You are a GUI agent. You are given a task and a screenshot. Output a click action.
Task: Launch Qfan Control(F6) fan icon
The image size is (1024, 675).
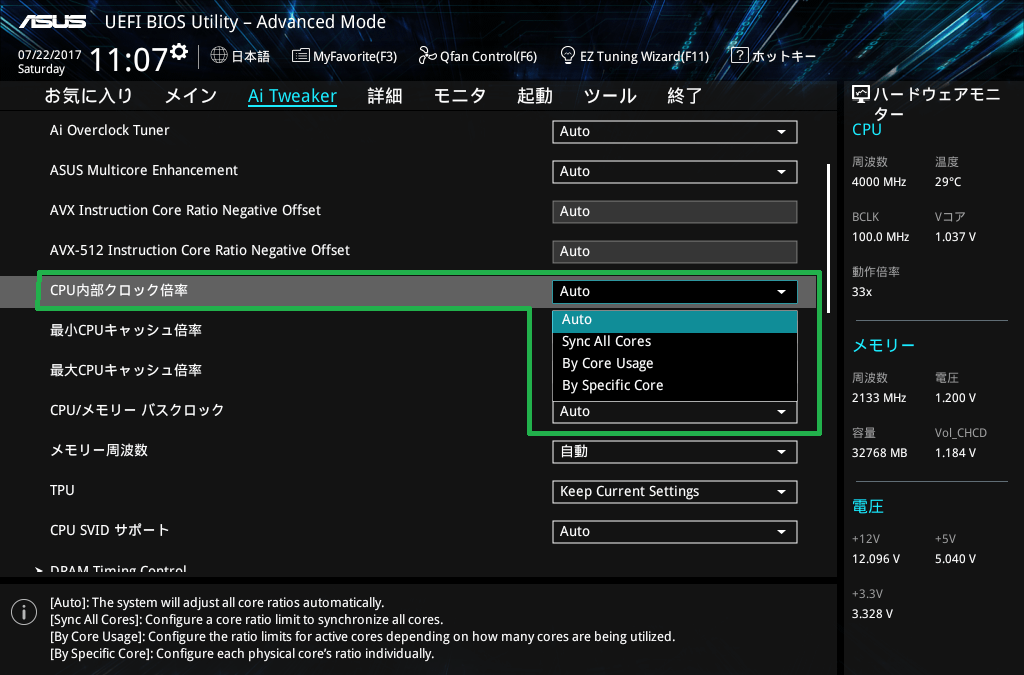(427, 55)
